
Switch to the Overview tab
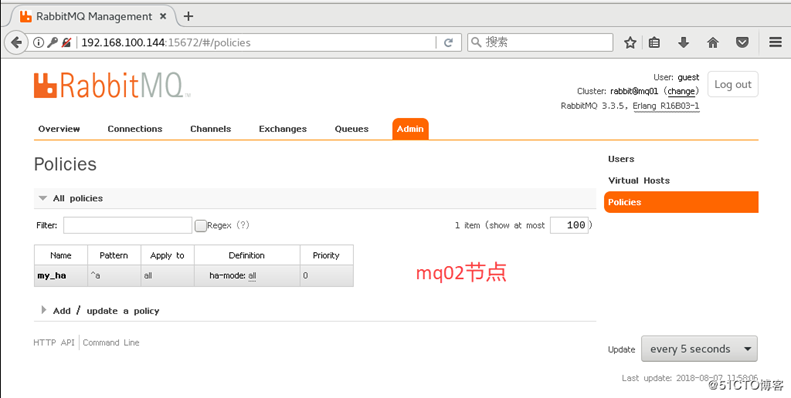59,129
